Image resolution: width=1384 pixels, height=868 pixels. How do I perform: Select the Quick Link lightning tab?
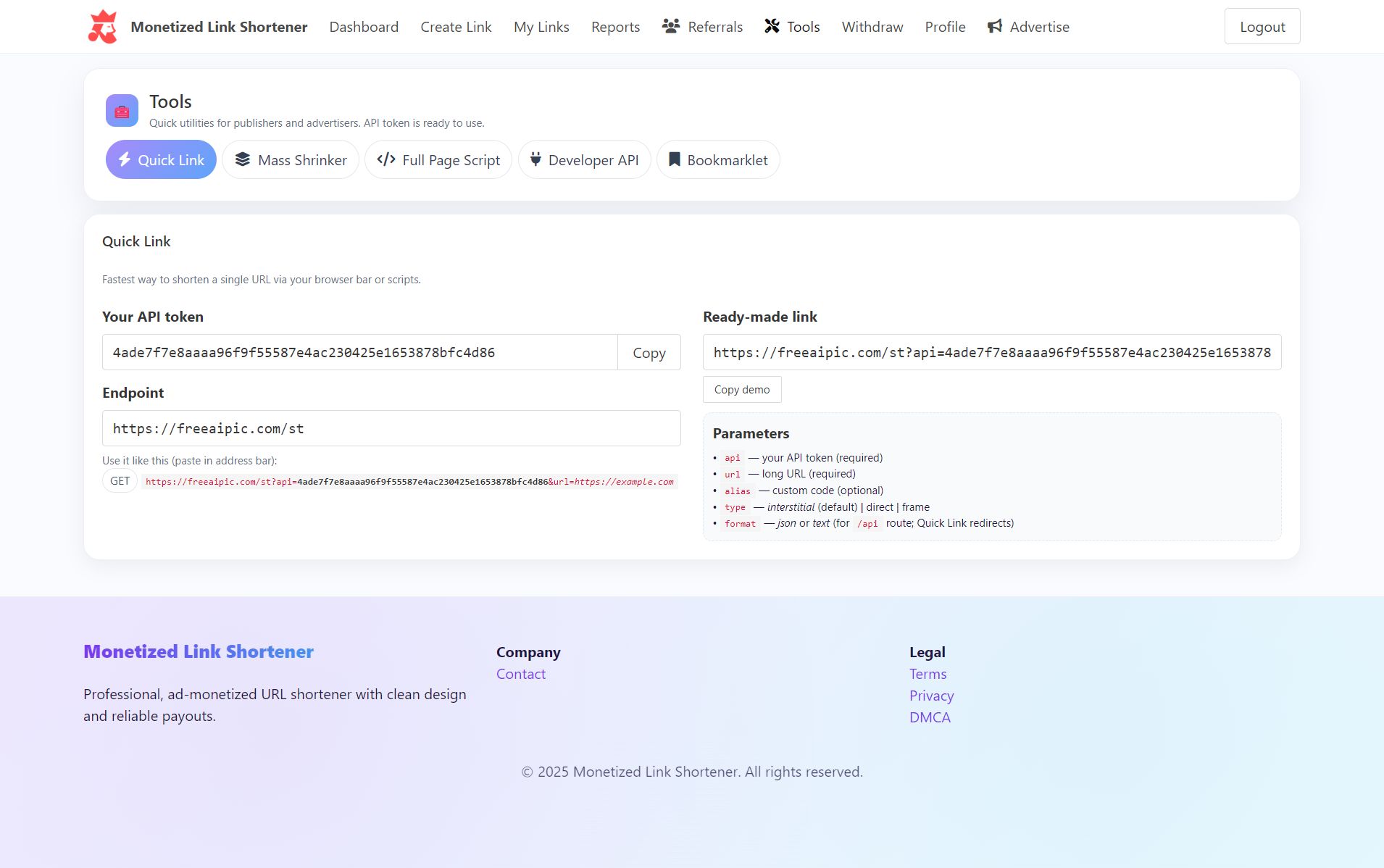(161, 160)
